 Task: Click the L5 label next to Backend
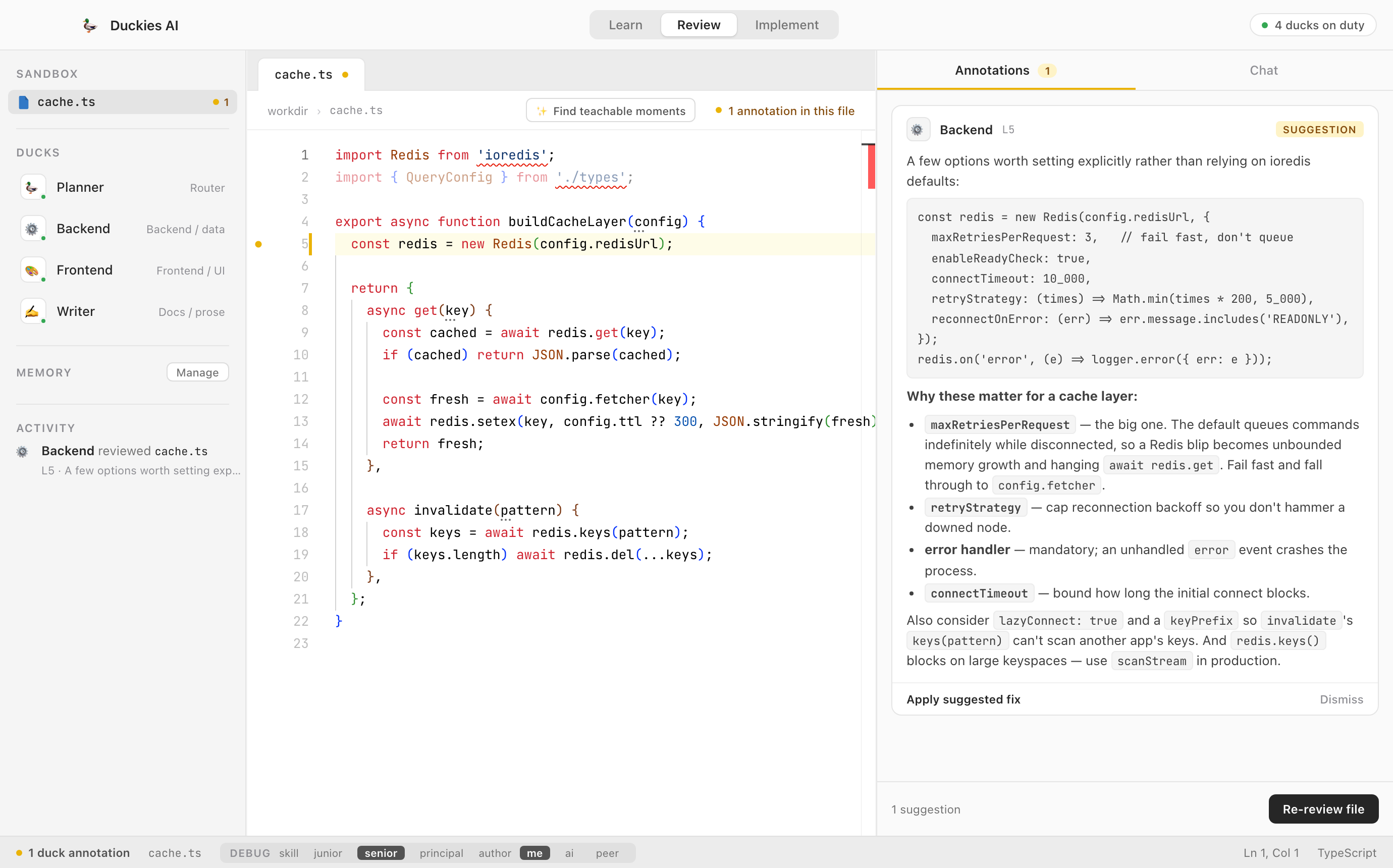point(1008,130)
